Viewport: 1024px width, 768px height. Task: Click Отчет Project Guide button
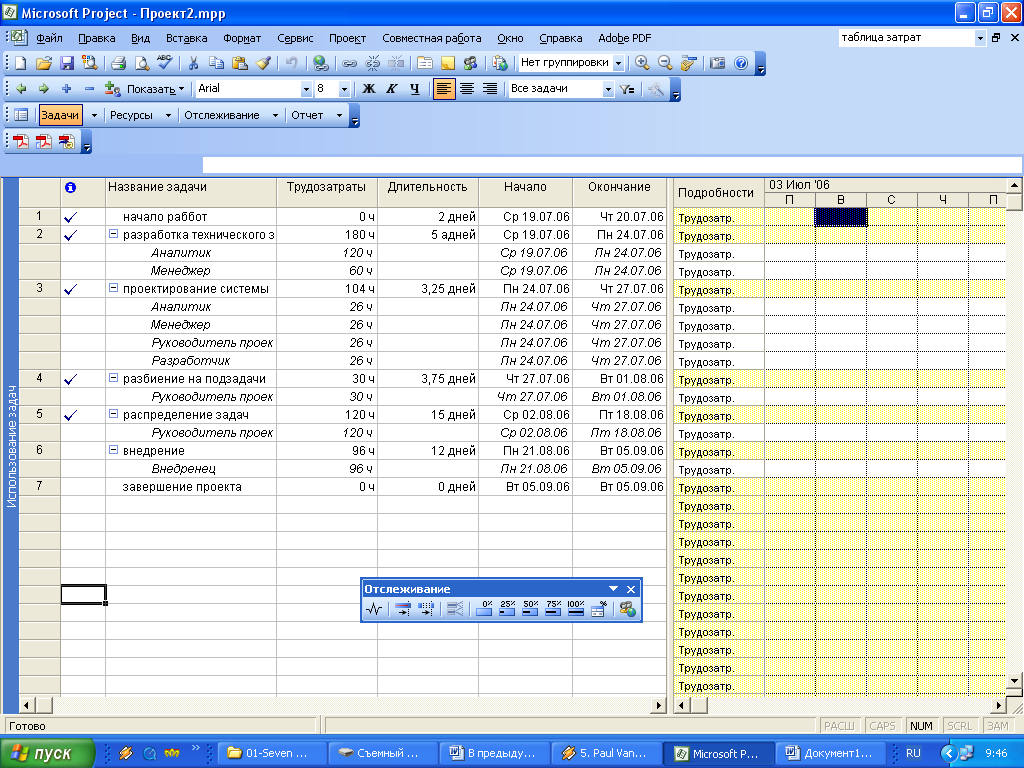coord(307,116)
